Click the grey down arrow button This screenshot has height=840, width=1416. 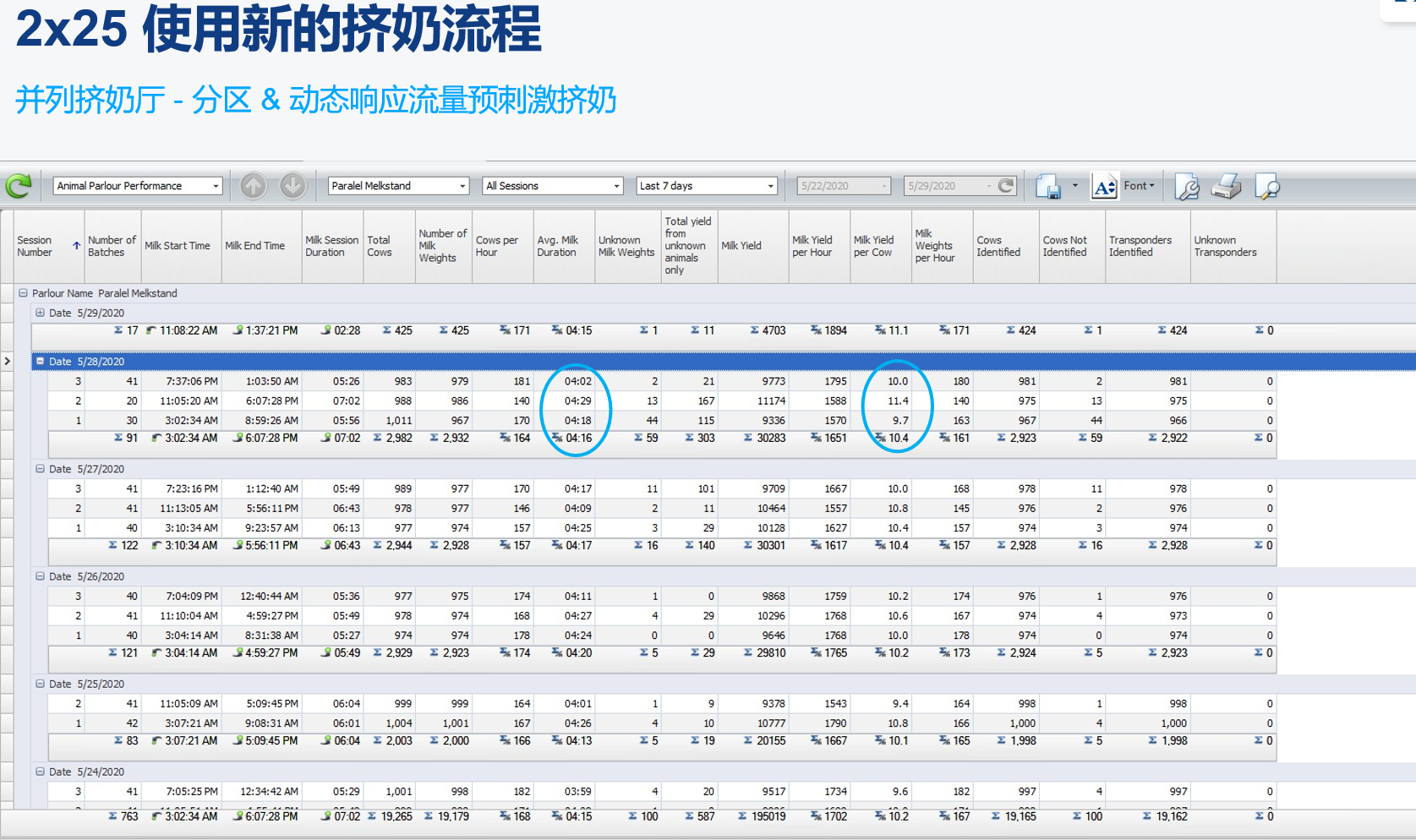pyautogui.click(x=292, y=185)
